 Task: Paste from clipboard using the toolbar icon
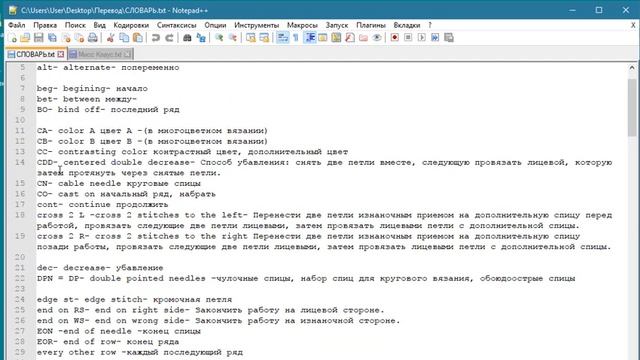(x=138, y=38)
